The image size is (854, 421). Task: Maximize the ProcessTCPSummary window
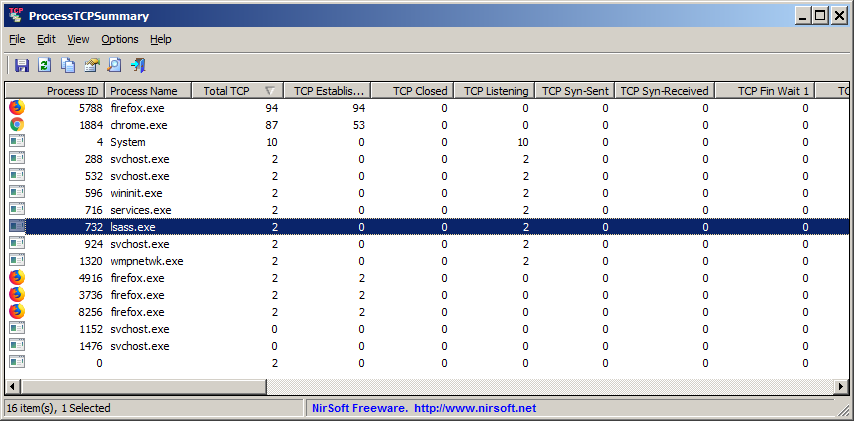tap(820, 16)
